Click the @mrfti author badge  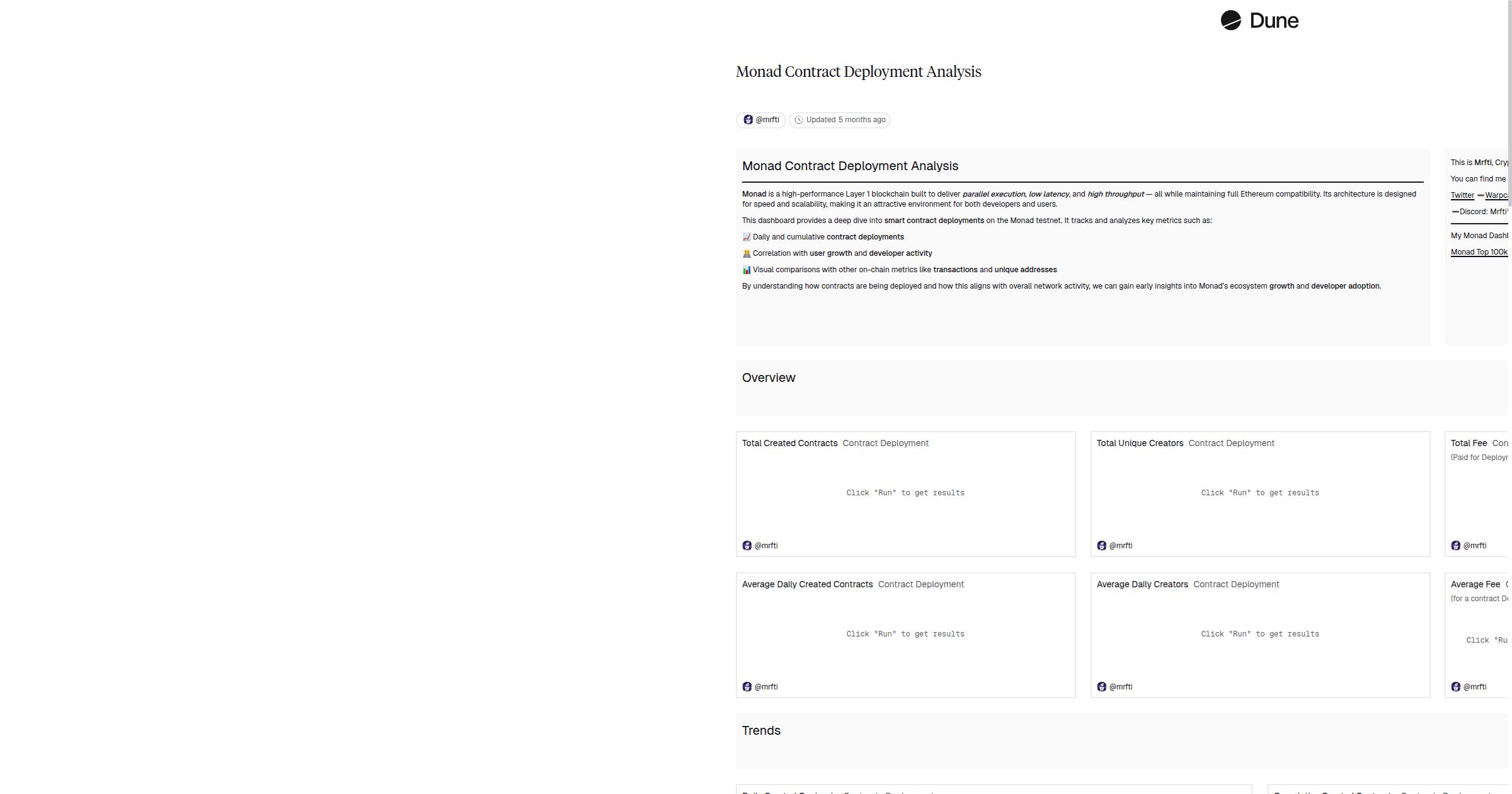tap(760, 120)
